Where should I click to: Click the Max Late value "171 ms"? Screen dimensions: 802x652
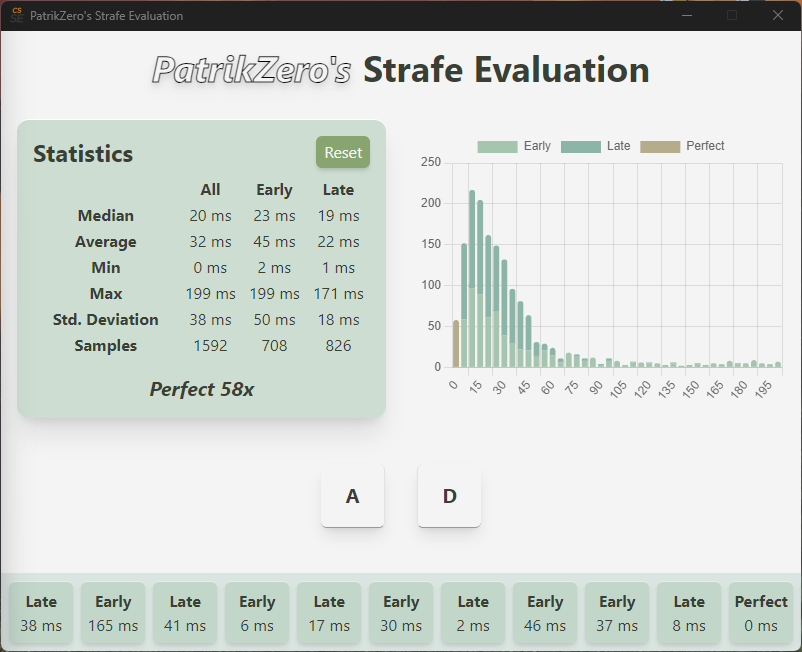pos(339,294)
